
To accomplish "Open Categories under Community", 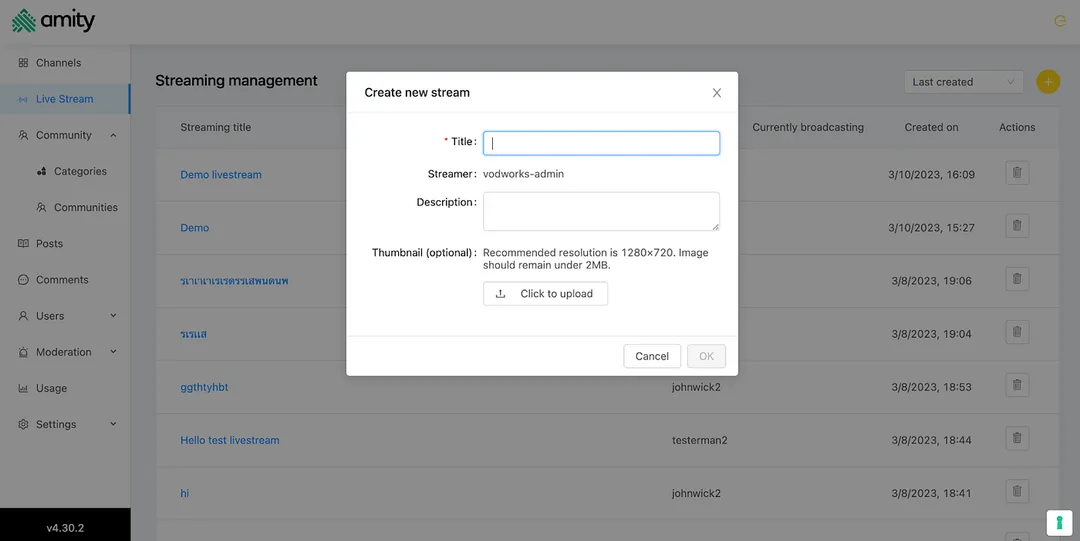I will 80,172.
